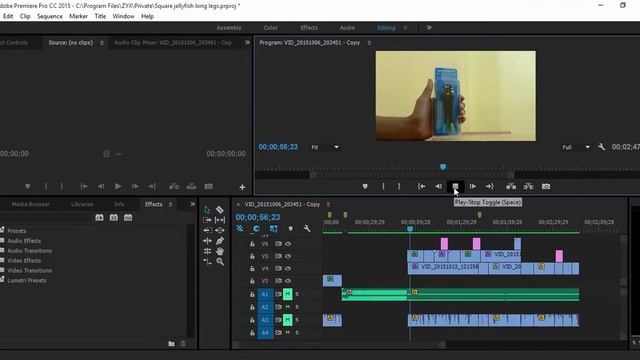Click Insert button in Source monitor
This screenshot has height=360, width=640.
pos(174,187)
